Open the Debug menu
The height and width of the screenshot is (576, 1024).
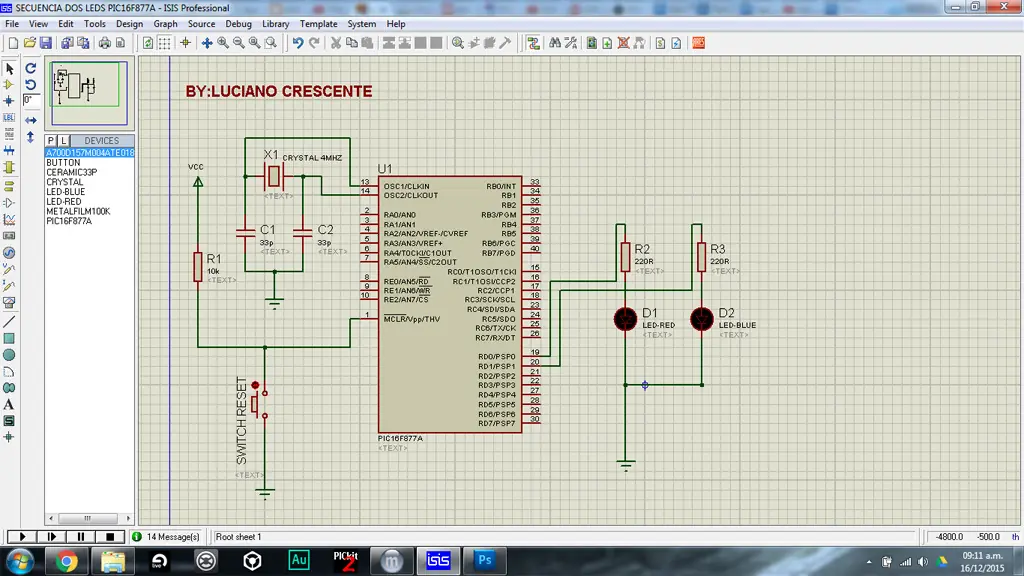238,24
